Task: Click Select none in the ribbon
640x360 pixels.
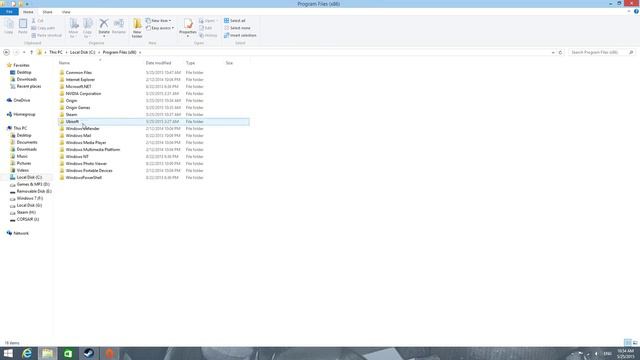Action: coord(237,28)
